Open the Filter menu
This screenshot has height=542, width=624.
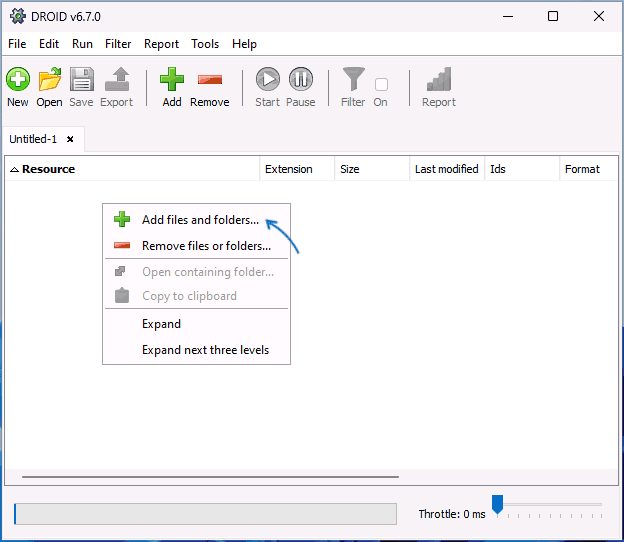118,44
